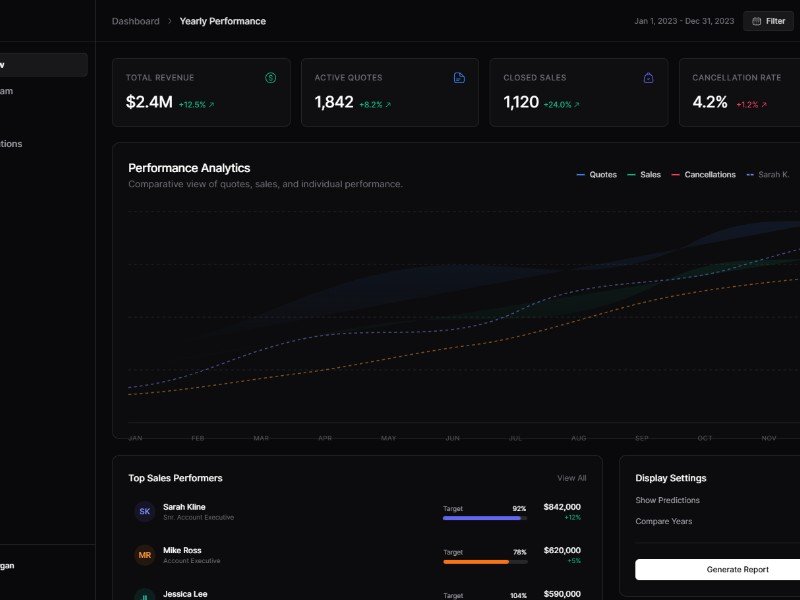Go to Dashboard in the breadcrumb

pyautogui.click(x=135, y=21)
